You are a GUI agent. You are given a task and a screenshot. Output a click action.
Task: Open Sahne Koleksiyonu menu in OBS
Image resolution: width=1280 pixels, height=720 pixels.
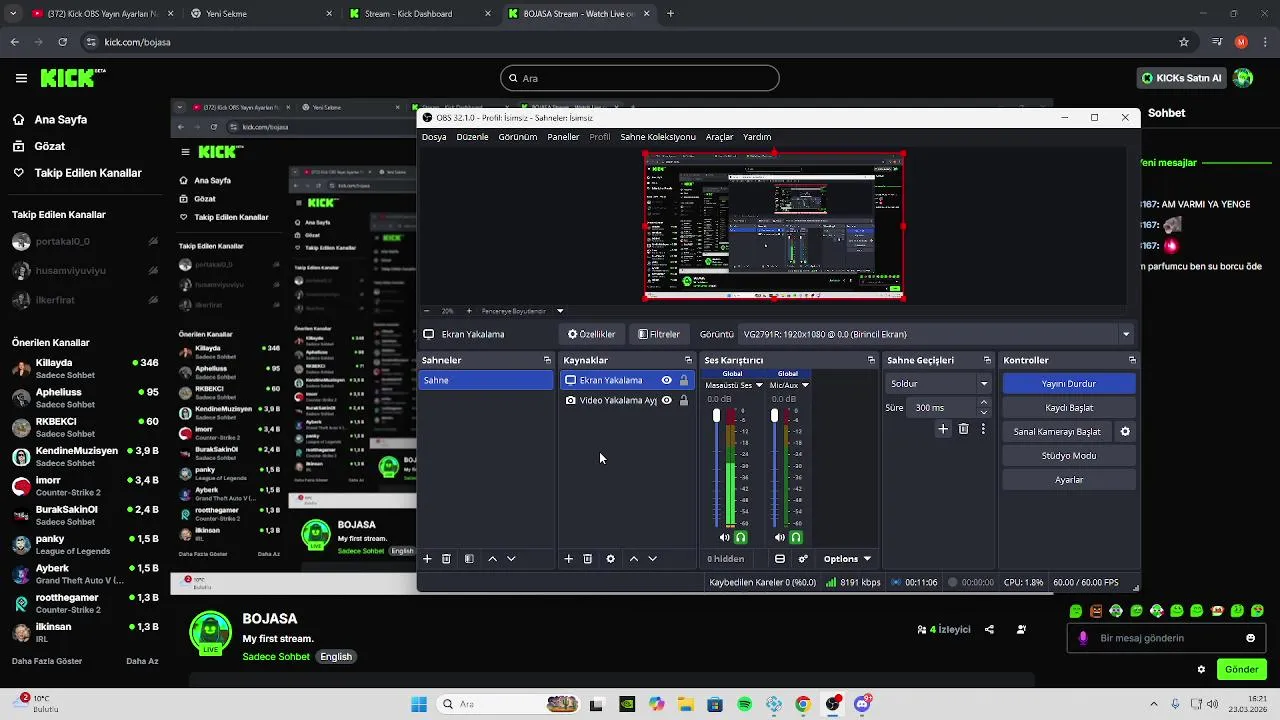pos(657,137)
